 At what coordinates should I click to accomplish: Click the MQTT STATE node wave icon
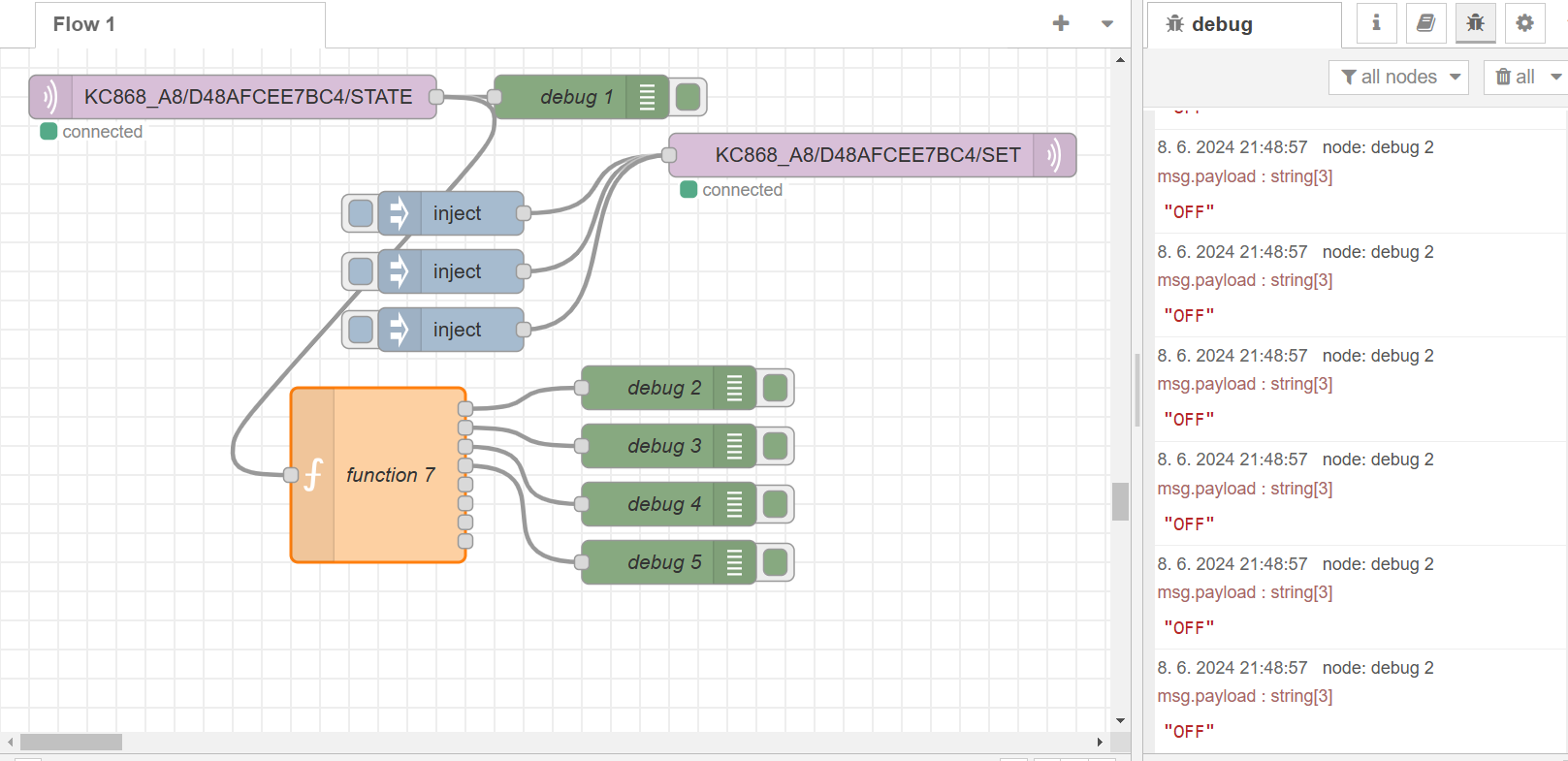point(49,97)
